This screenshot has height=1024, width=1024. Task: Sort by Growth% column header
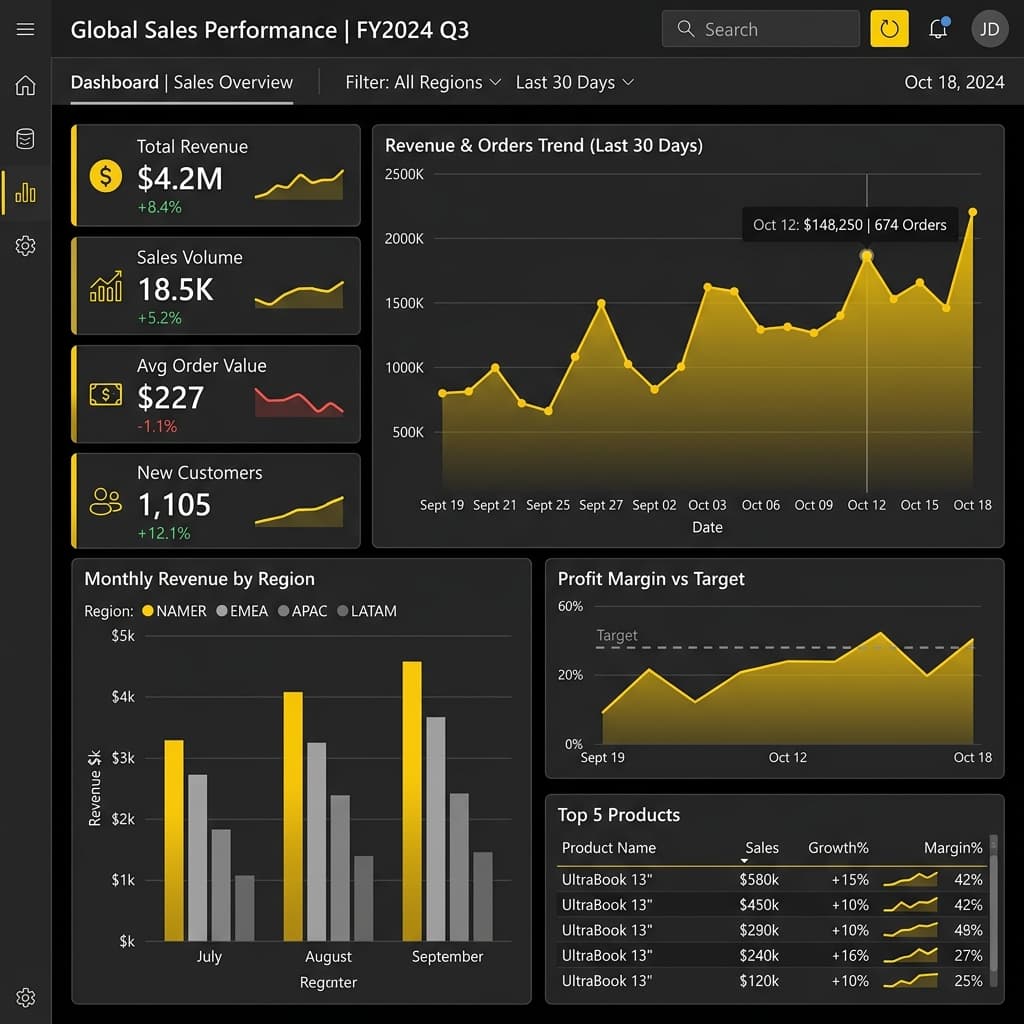tap(838, 848)
